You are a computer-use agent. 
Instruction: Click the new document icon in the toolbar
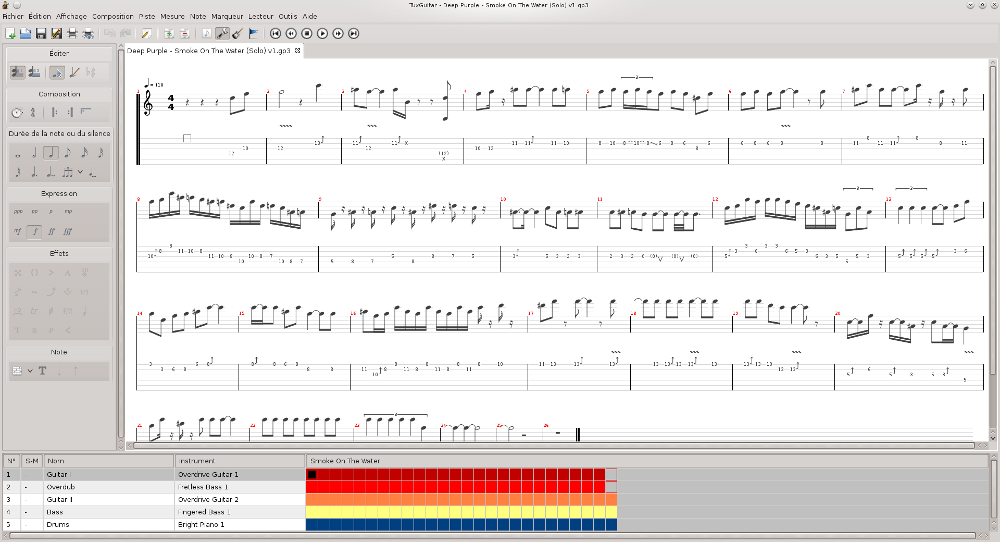[10, 34]
